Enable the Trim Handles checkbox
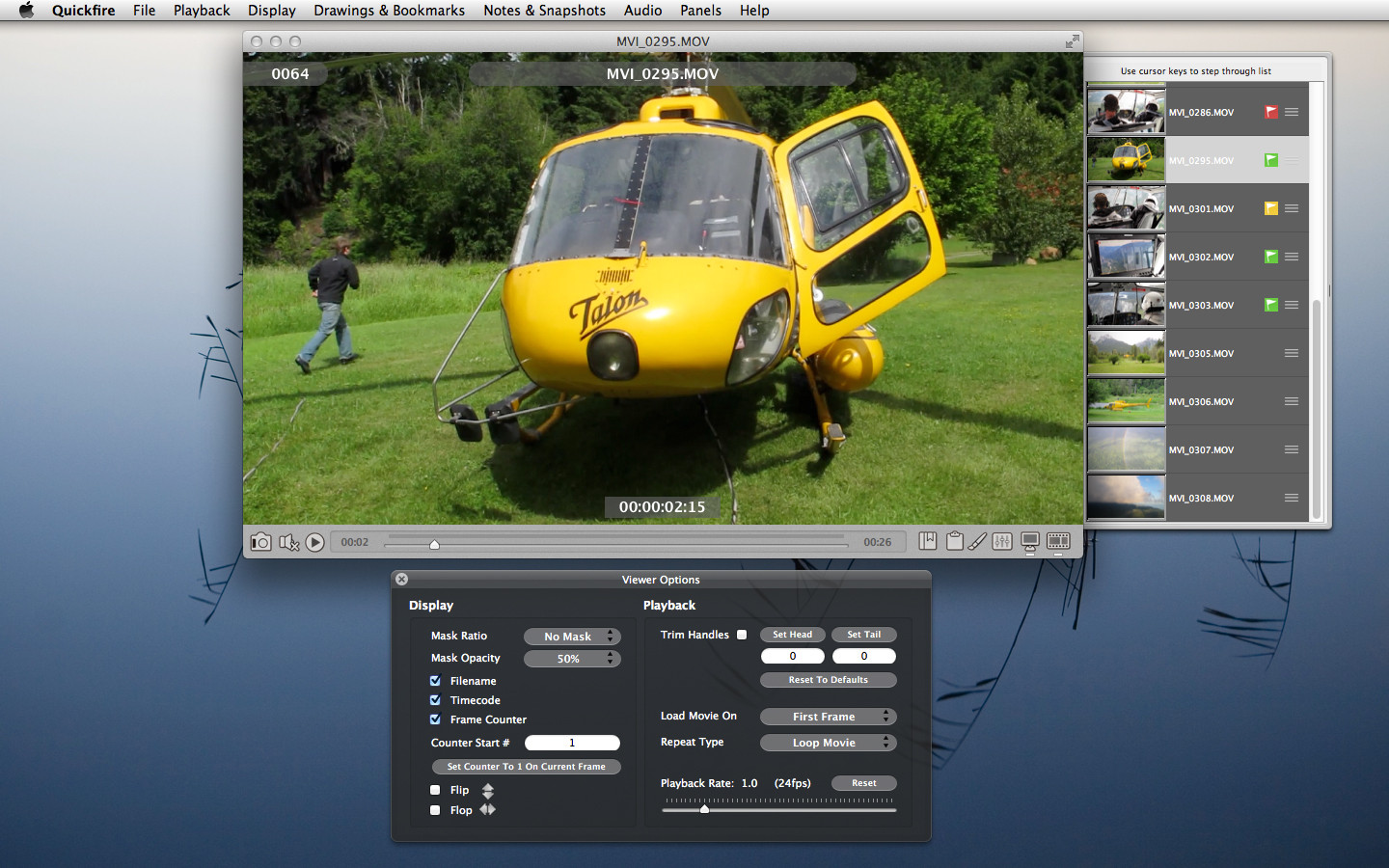1389x868 pixels. [x=742, y=635]
